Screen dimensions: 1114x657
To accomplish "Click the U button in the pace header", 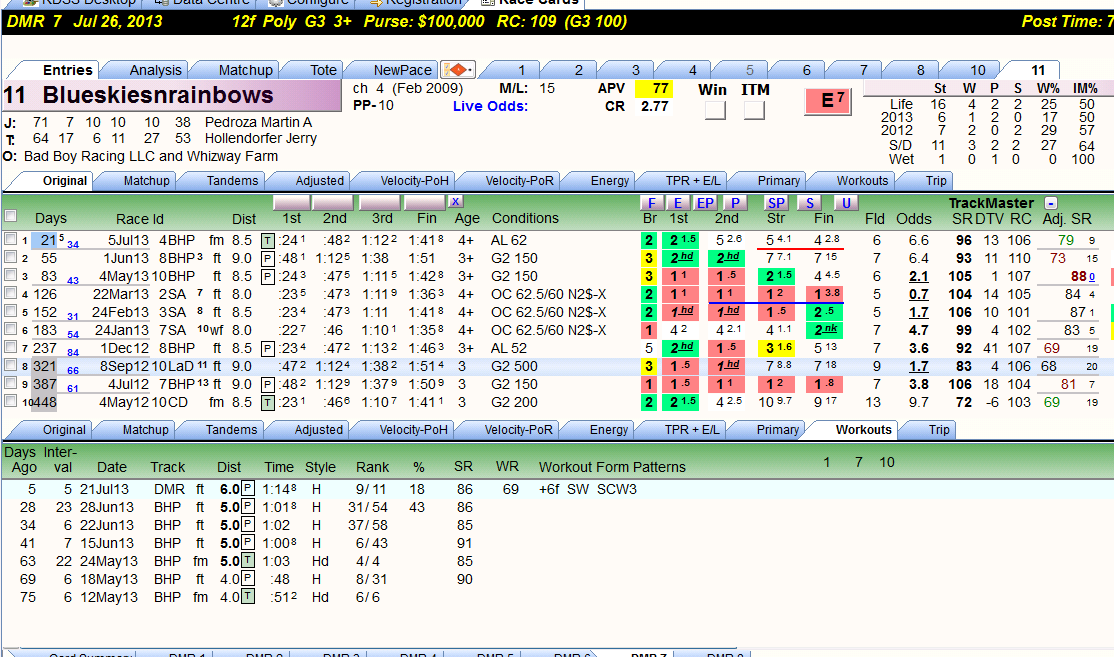I will point(845,203).
